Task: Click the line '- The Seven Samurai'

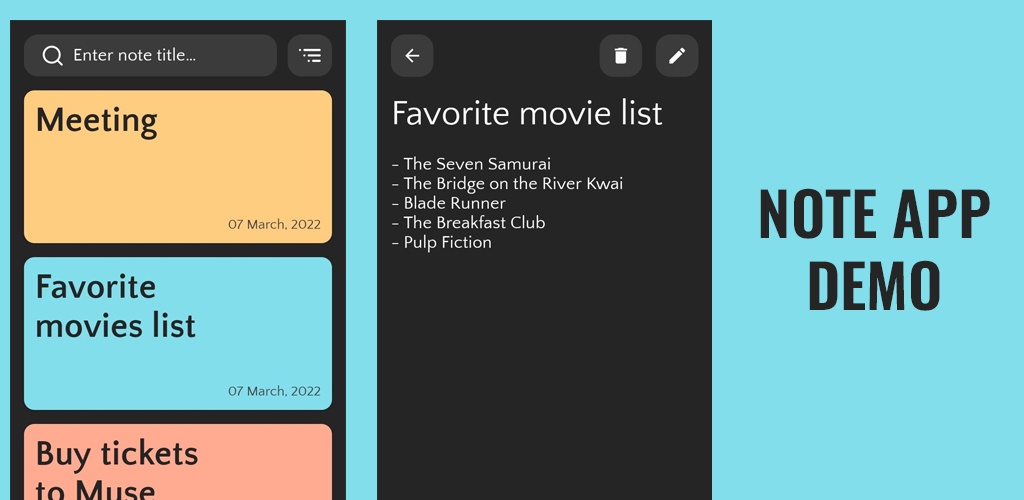Action: coord(471,164)
